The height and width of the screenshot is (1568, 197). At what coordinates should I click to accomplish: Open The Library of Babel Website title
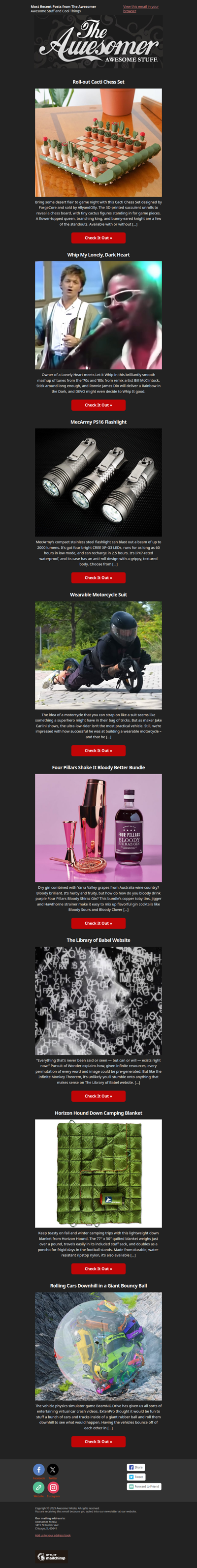coord(98,940)
